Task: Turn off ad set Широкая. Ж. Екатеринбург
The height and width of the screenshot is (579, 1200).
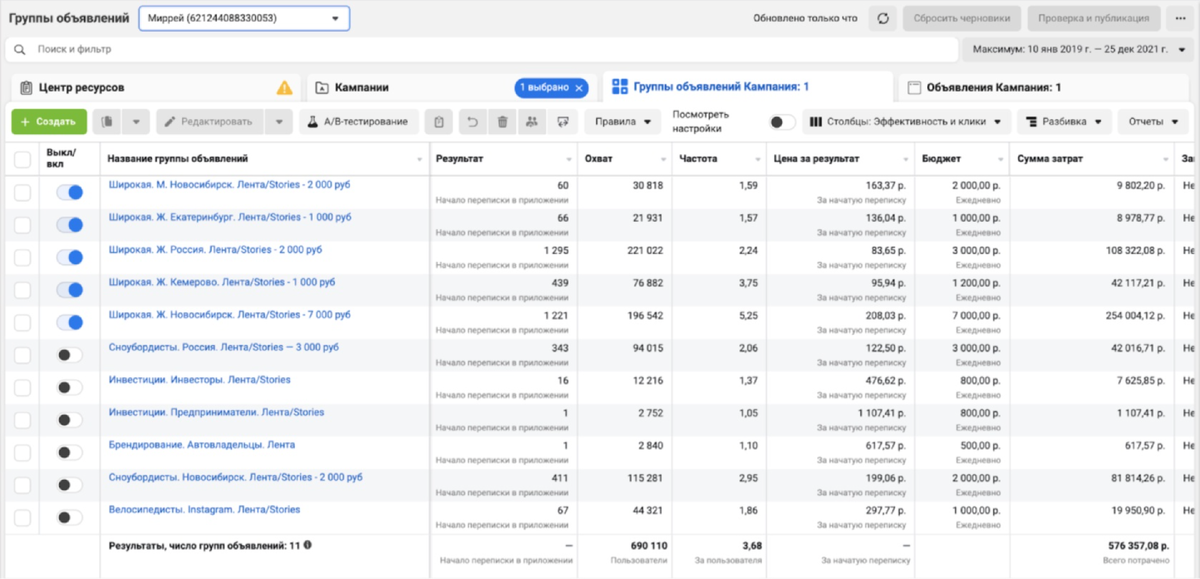Action: click(x=69, y=225)
